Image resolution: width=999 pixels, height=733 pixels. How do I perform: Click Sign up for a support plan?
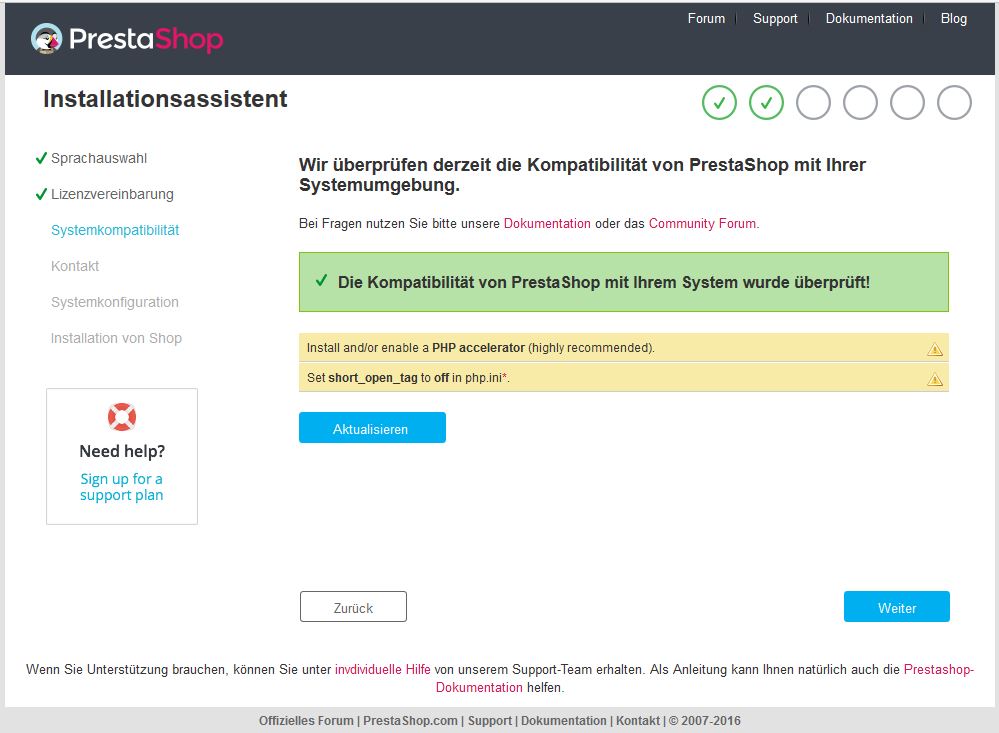[122, 487]
